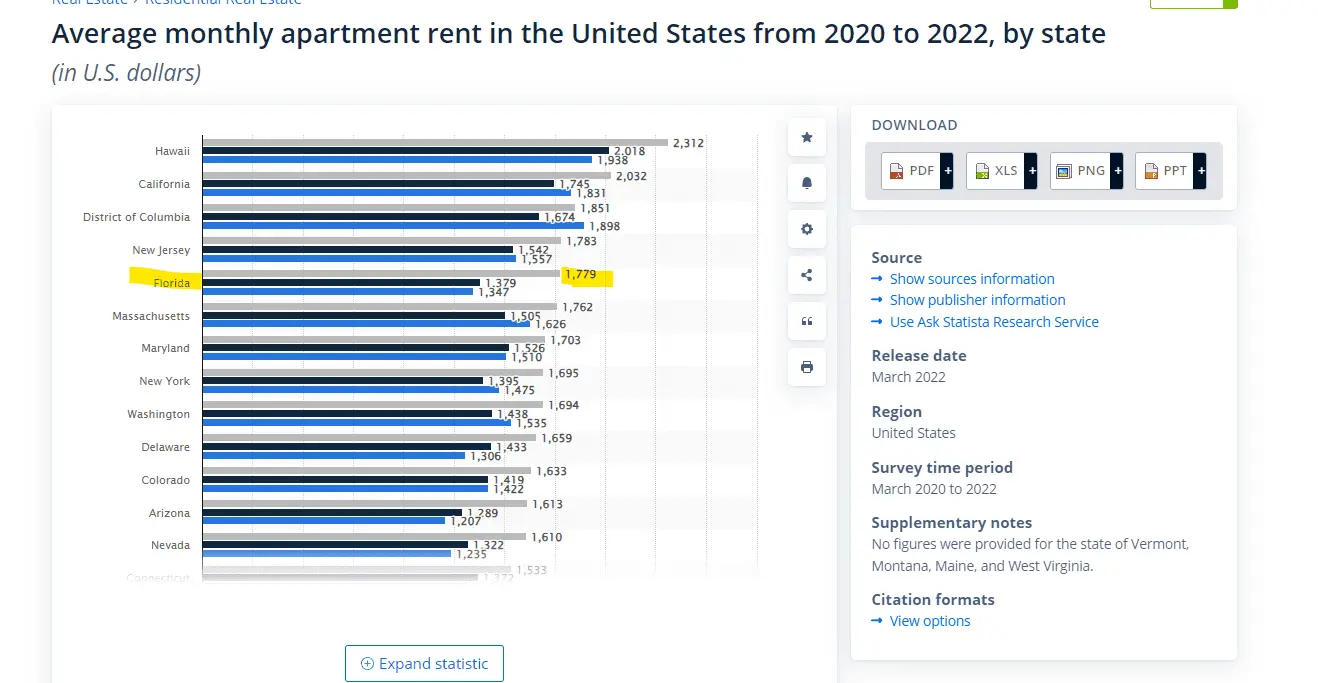Open Show publisher information link
Image resolution: width=1318 pixels, height=683 pixels.
(977, 300)
